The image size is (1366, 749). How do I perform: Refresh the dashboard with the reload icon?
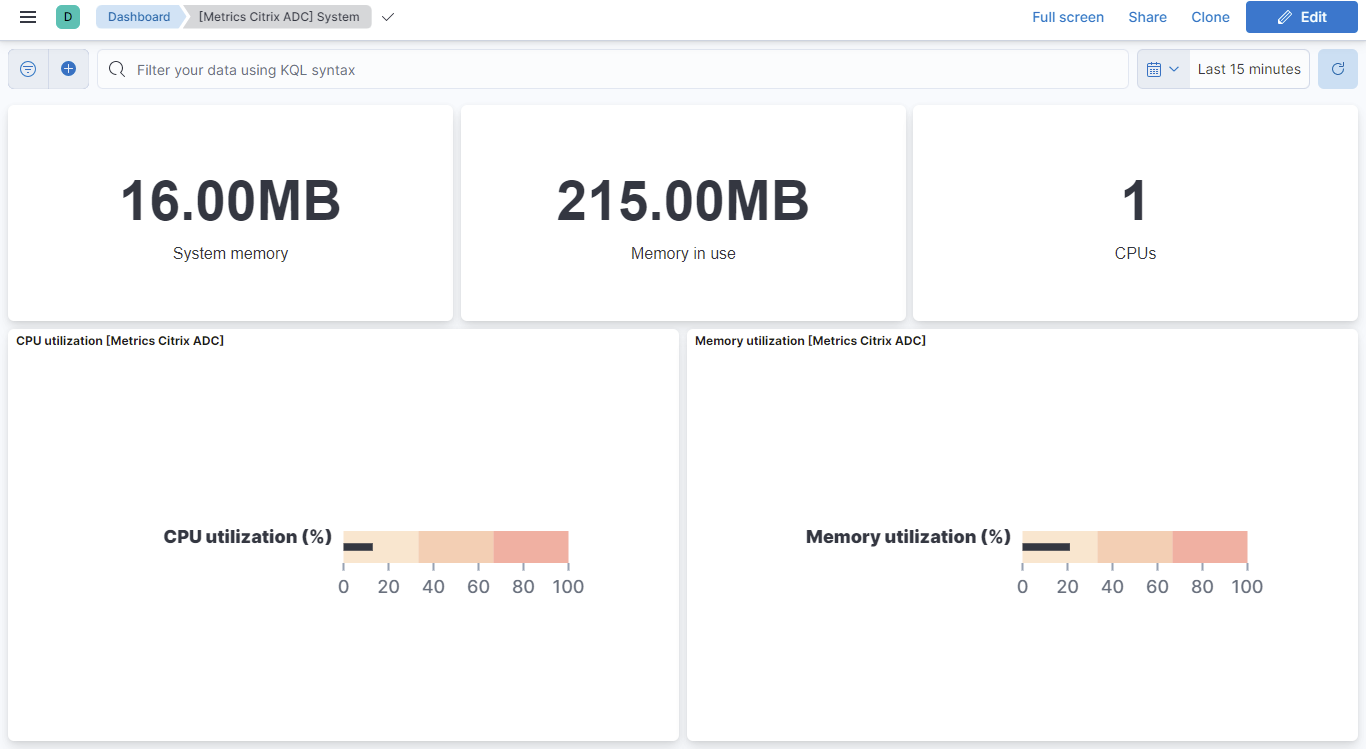[1337, 68]
